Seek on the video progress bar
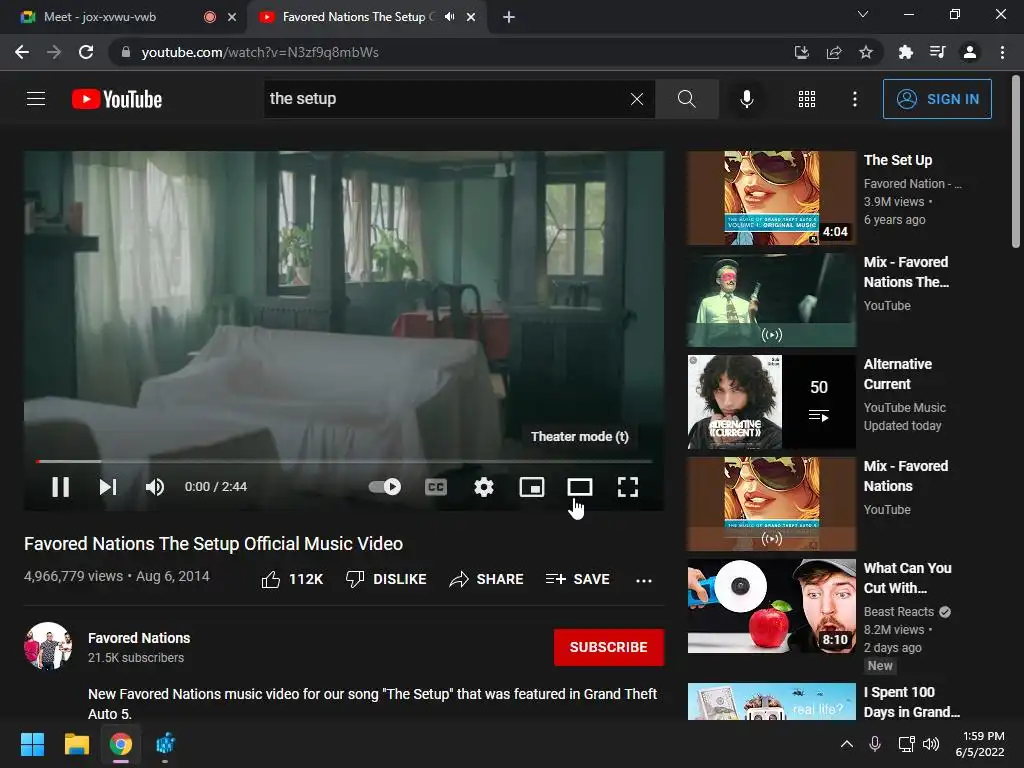Image resolution: width=1024 pixels, height=768 pixels. point(344,462)
